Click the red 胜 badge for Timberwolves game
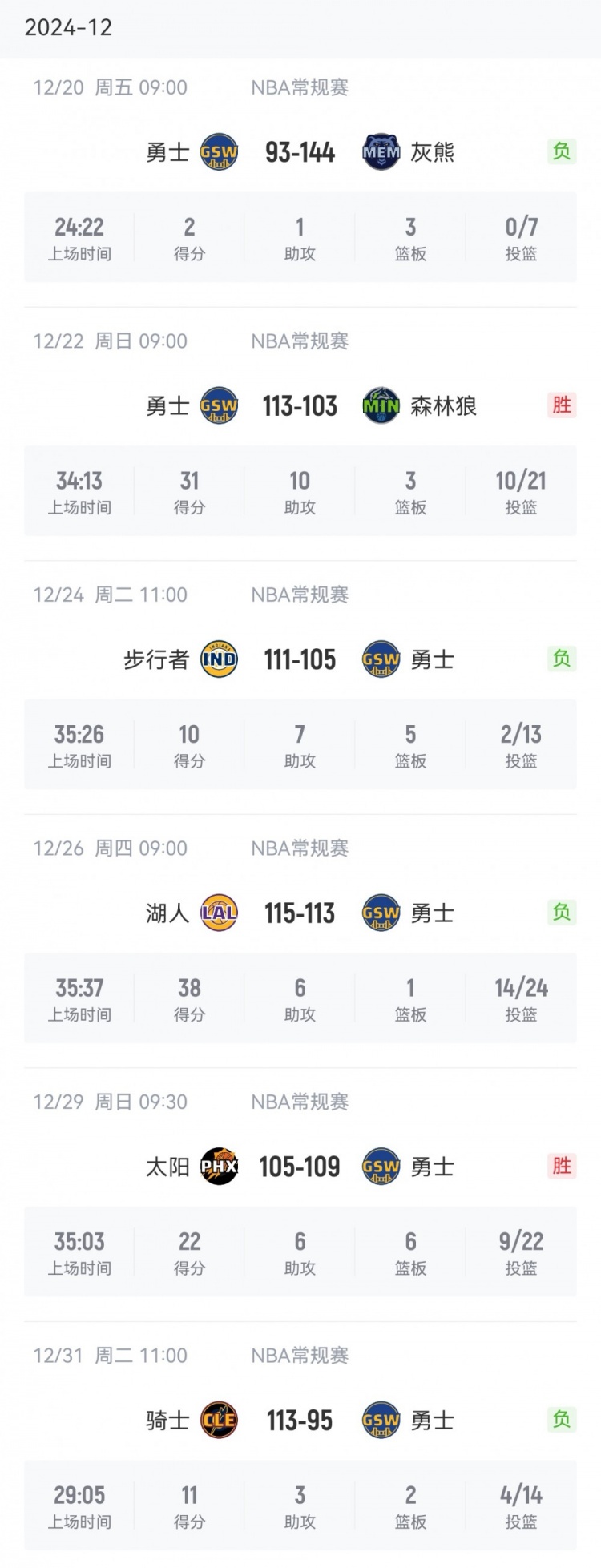The height and width of the screenshot is (1568, 601). pos(562,405)
